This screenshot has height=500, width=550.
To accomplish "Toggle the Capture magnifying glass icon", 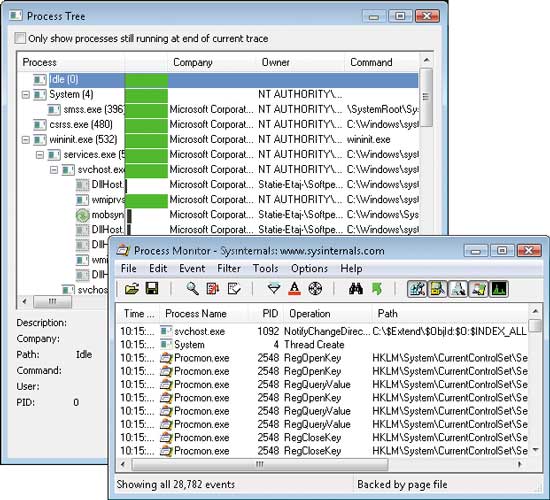I will click(x=192, y=289).
